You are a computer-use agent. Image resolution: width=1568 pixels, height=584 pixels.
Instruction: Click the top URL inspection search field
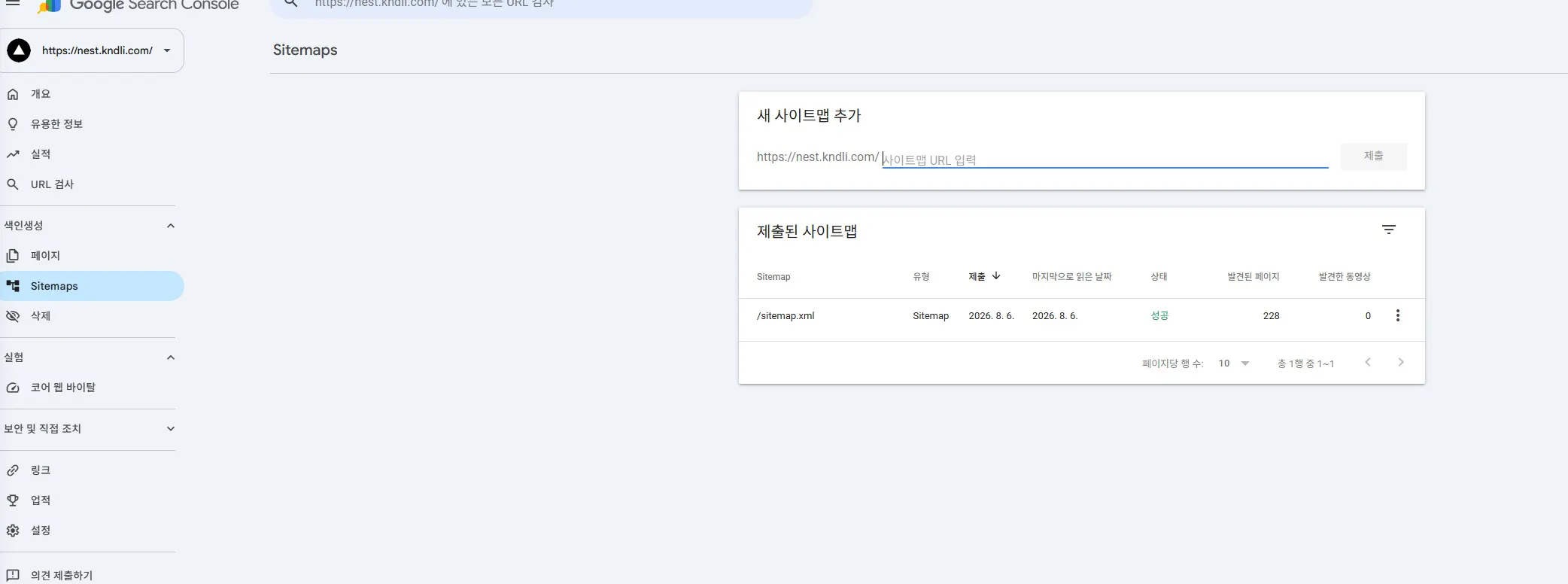pyautogui.click(x=542, y=5)
